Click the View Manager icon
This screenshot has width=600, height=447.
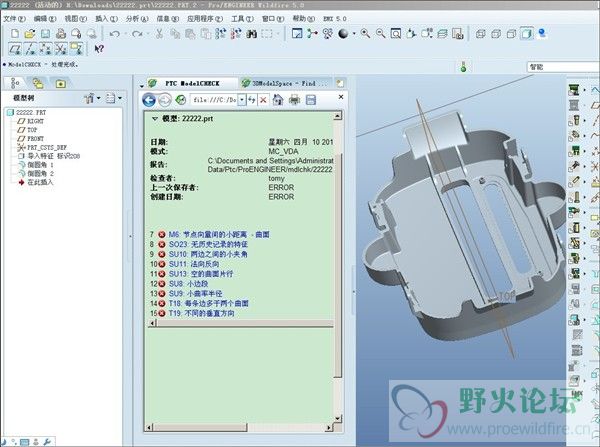click(458, 34)
